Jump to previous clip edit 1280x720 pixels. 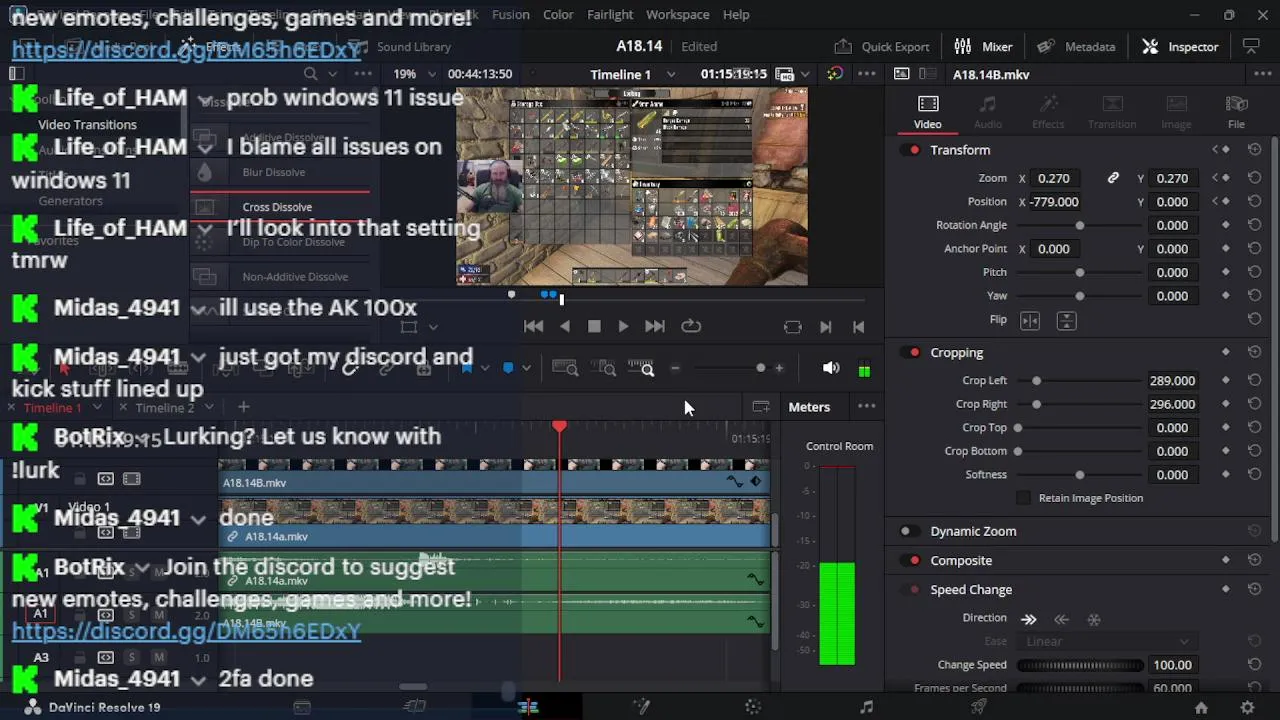858,327
